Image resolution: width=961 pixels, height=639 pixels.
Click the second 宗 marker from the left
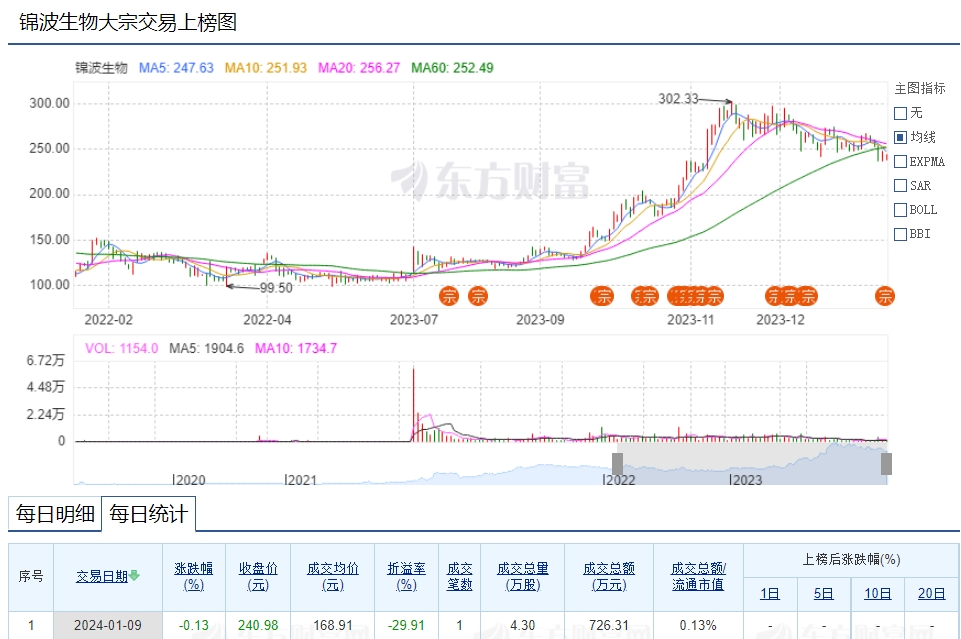(x=478, y=295)
